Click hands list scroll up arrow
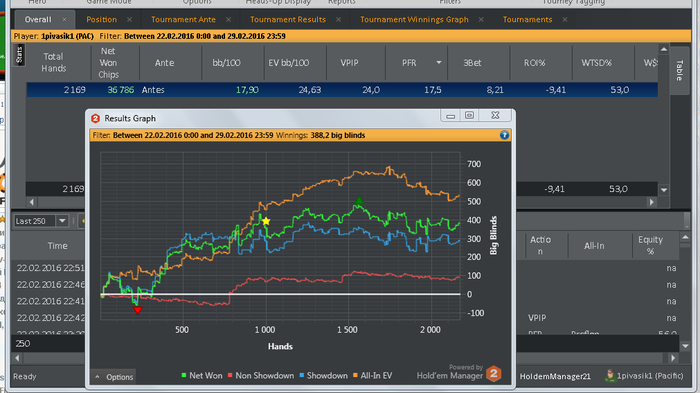Image resolution: width=700 pixels, height=393 pixels. click(685, 237)
